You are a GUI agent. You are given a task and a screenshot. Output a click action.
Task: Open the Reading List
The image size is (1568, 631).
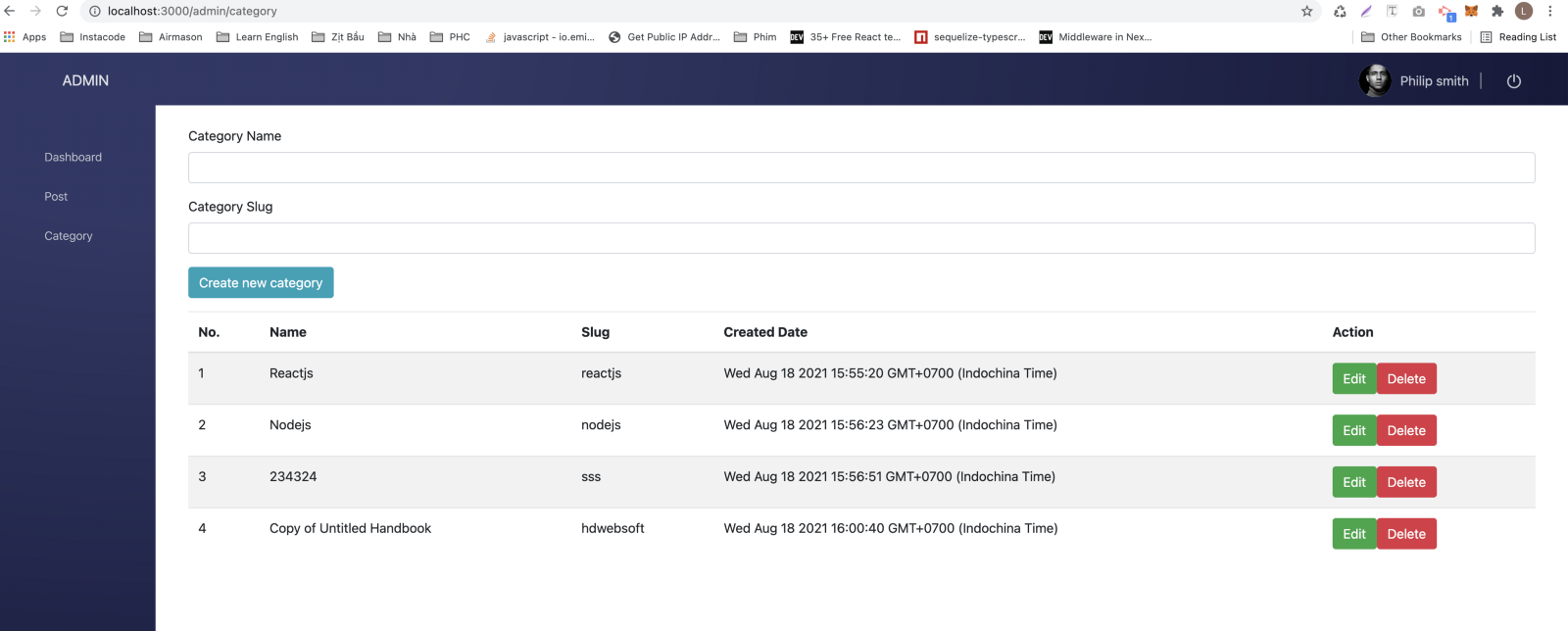pos(1518,37)
